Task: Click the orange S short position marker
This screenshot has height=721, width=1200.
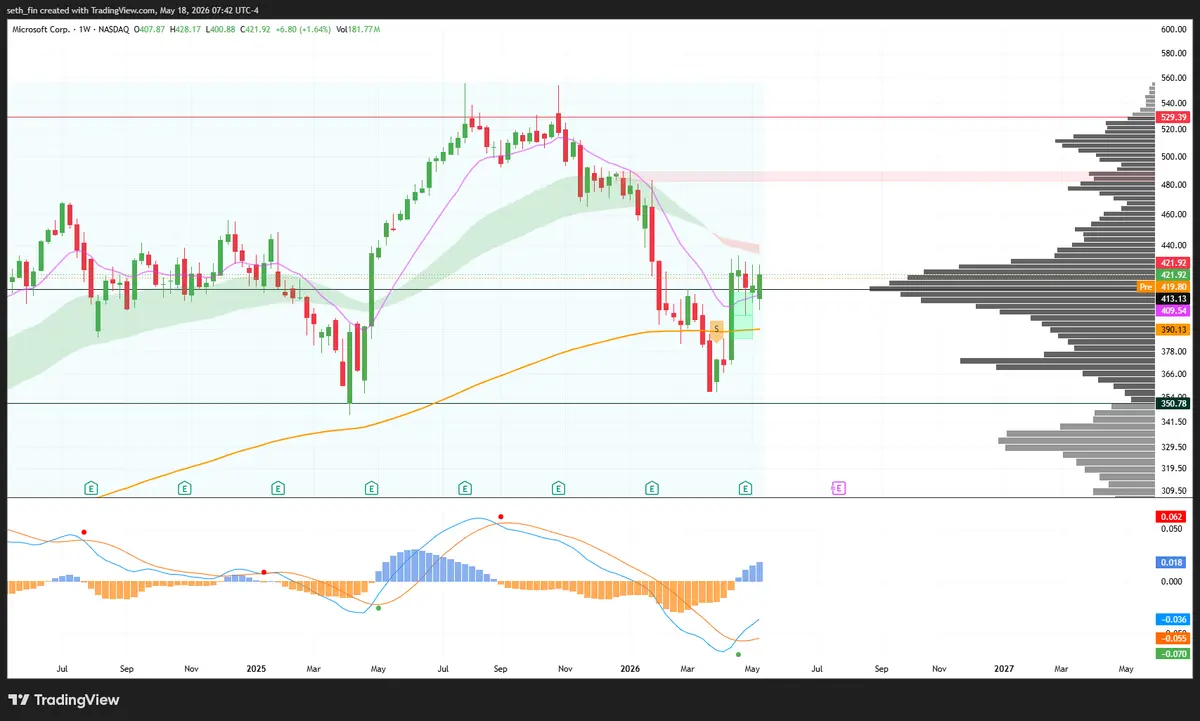Action: pos(716,329)
